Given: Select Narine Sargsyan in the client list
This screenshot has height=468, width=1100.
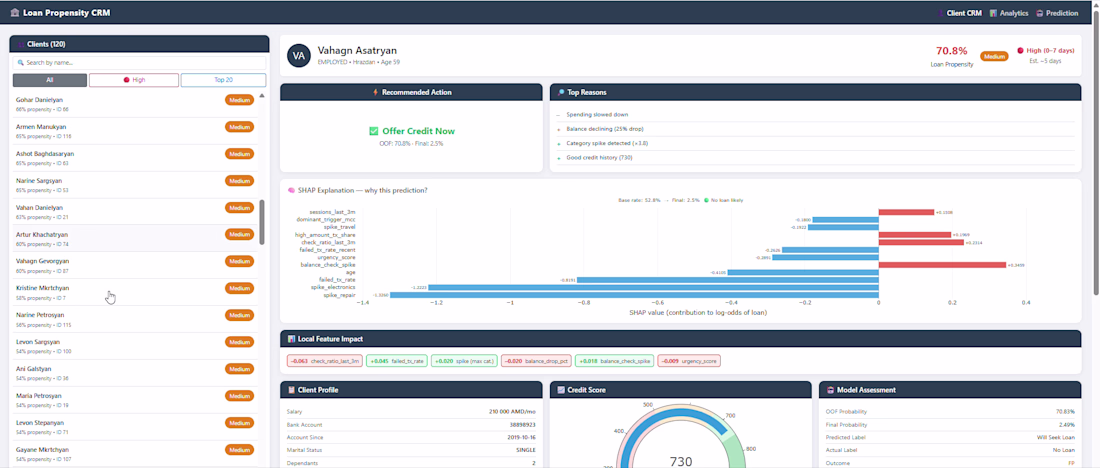Looking at the screenshot, I should [x=135, y=185].
